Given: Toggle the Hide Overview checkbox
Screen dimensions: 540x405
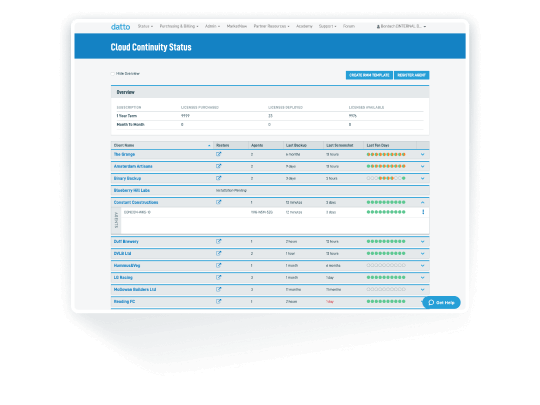Looking at the screenshot, I should coord(113,74).
